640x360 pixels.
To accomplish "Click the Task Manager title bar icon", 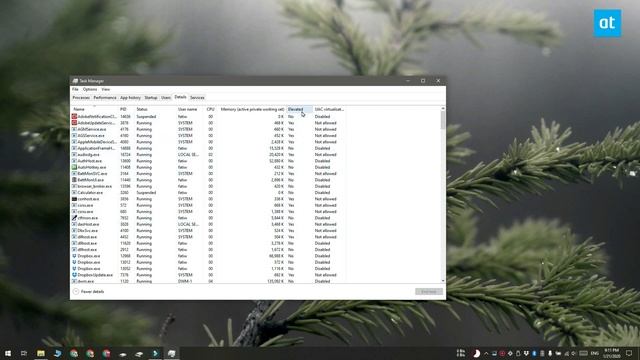I will [75, 81].
